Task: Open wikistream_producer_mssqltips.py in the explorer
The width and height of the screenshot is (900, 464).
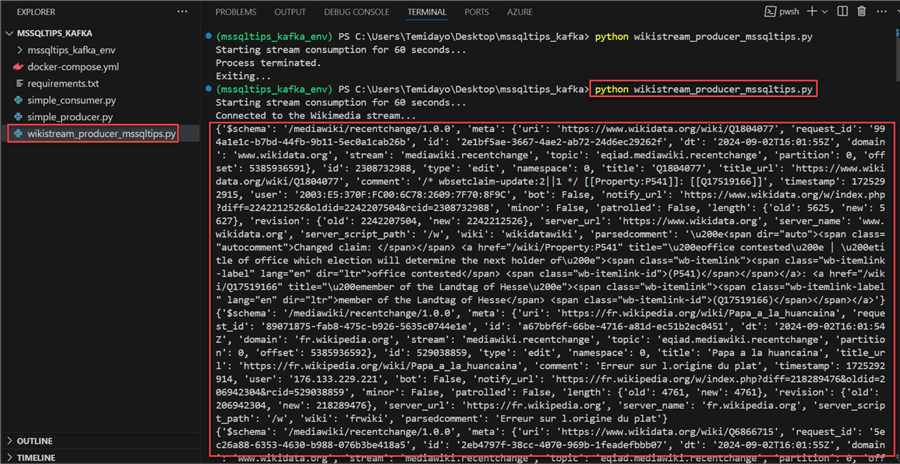Action: [x=101, y=134]
